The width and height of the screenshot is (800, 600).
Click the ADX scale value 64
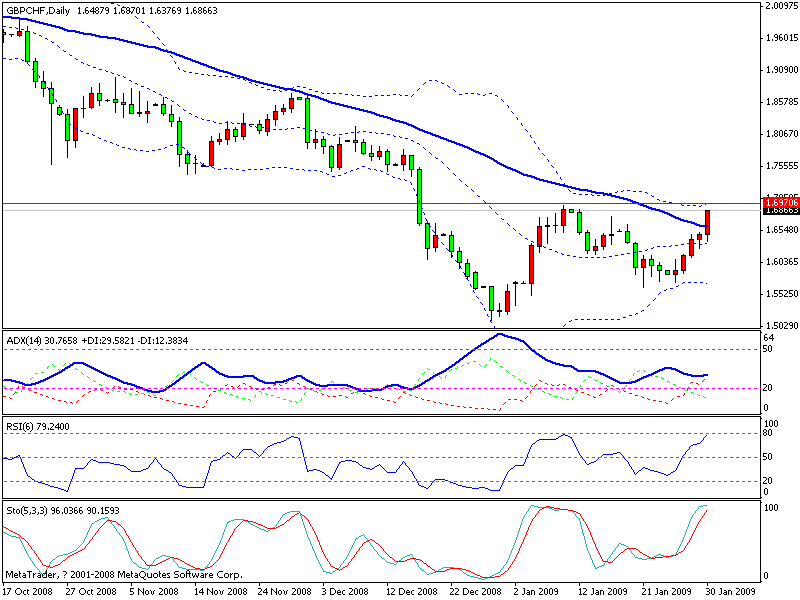(x=768, y=338)
